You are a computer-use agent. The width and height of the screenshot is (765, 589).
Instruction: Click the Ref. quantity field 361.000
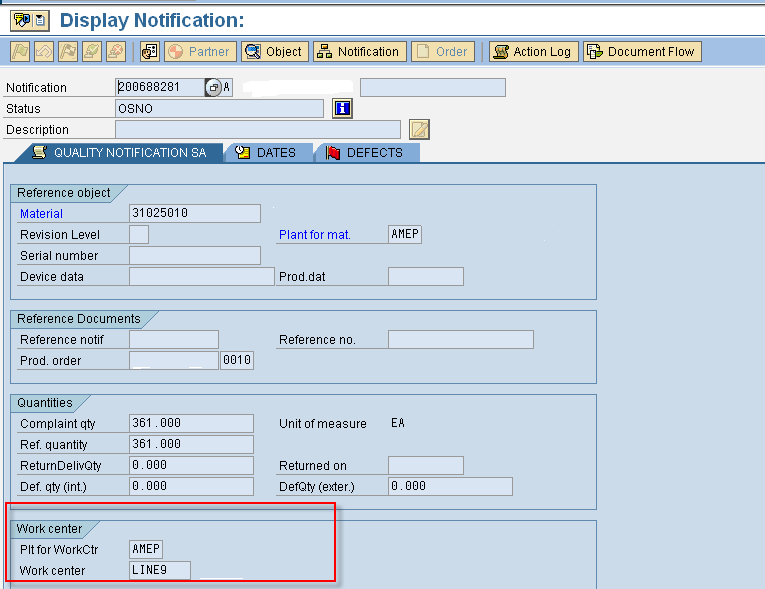[192, 444]
